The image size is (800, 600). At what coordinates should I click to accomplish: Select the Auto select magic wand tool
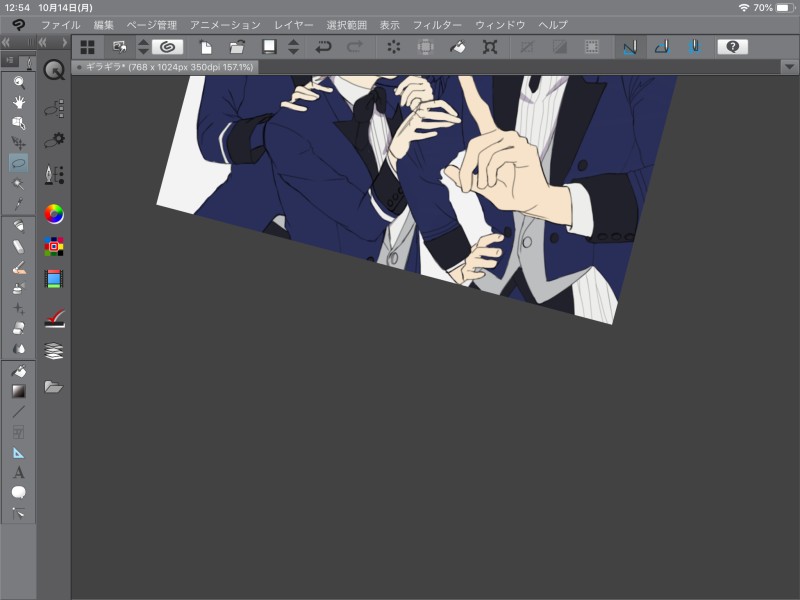[x=18, y=184]
